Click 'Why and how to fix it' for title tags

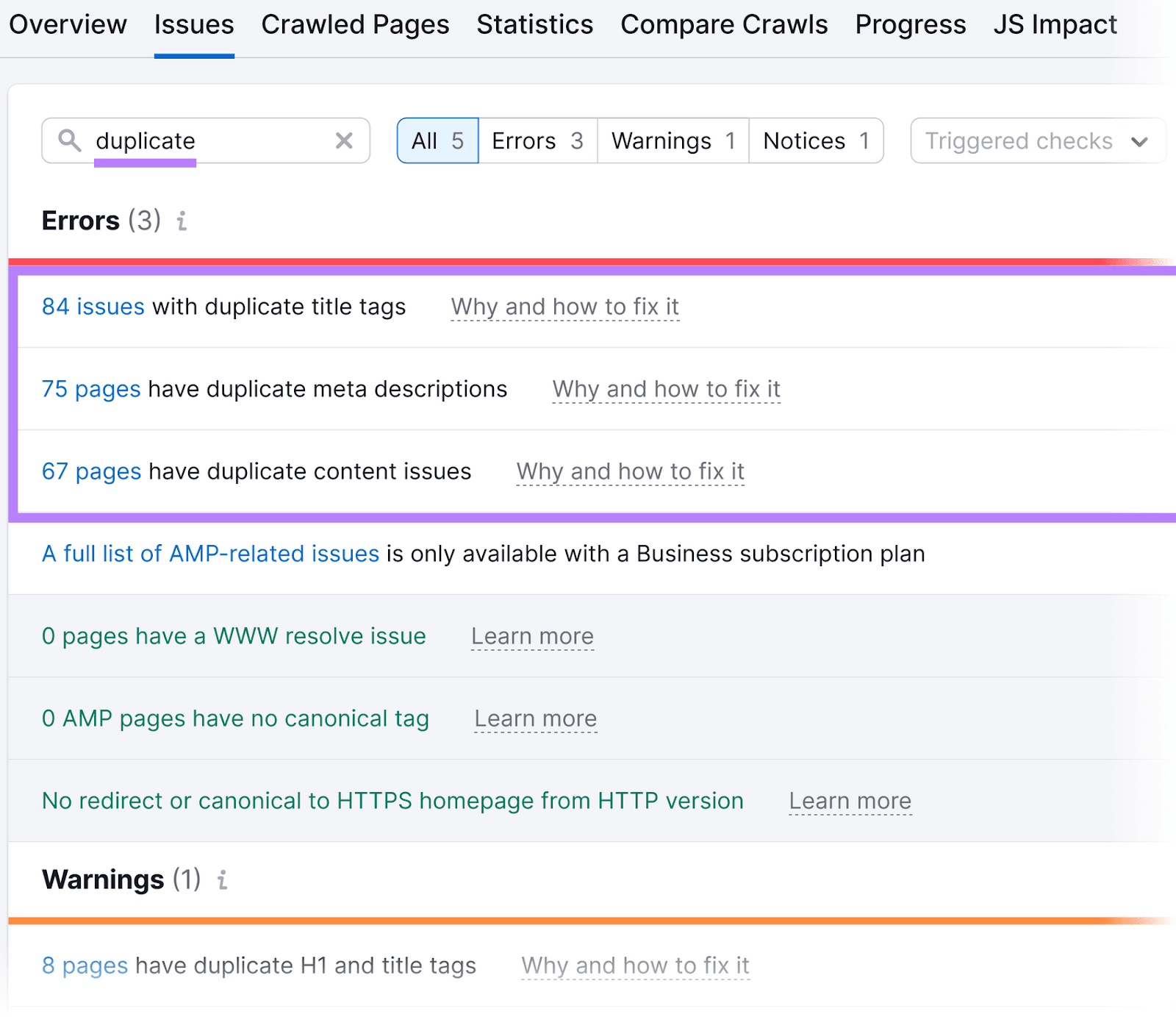pos(564,307)
